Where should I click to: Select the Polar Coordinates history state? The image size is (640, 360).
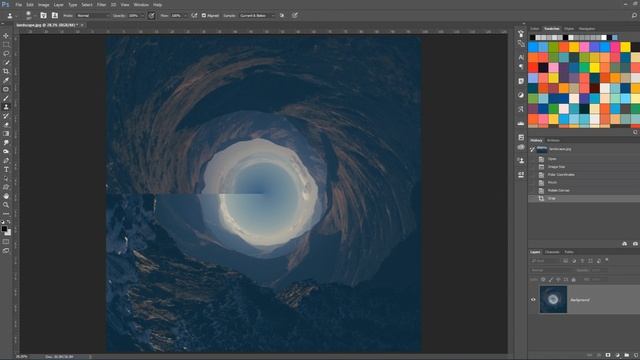point(561,175)
